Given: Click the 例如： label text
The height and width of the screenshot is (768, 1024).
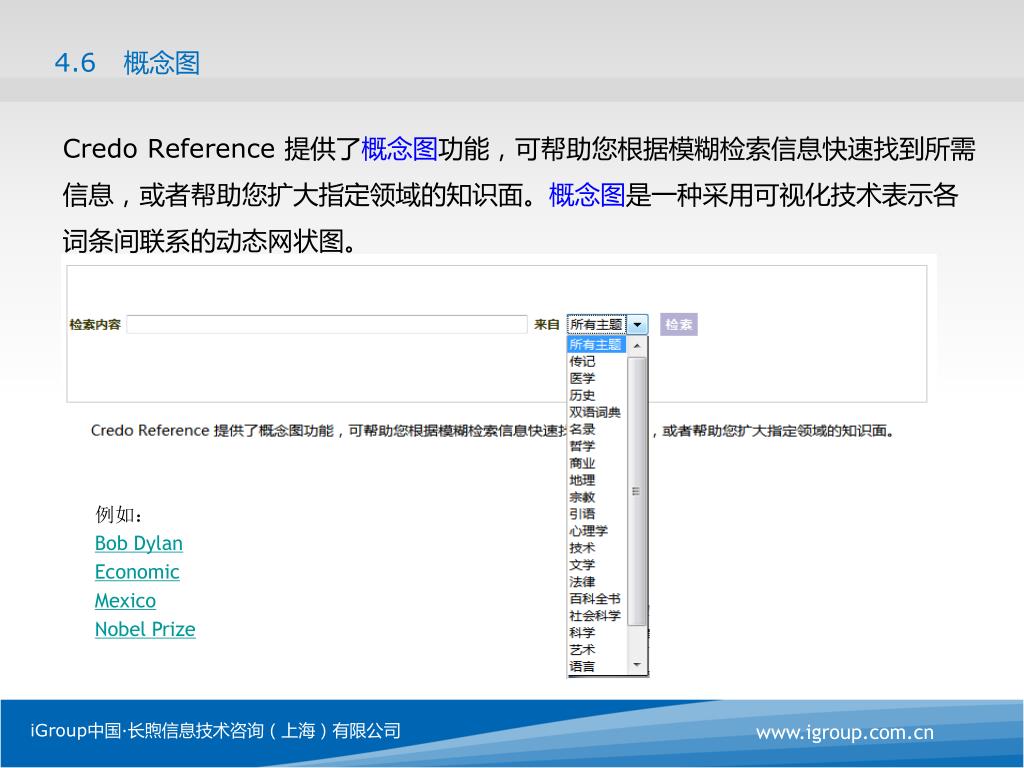Looking at the screenshot, I should (x=119, y=515).
